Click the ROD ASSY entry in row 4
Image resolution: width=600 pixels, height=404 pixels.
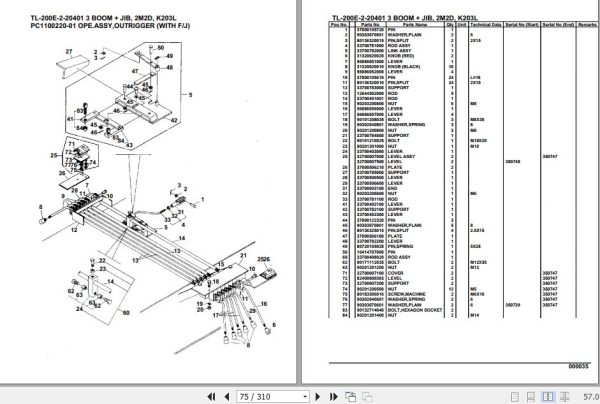tap(399, 46)
